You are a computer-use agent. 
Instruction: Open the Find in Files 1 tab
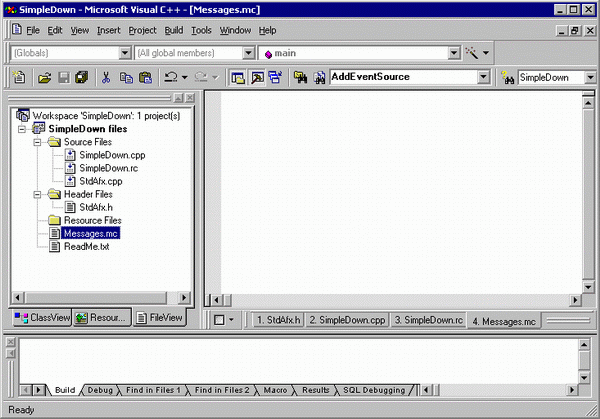coord(153,390)
